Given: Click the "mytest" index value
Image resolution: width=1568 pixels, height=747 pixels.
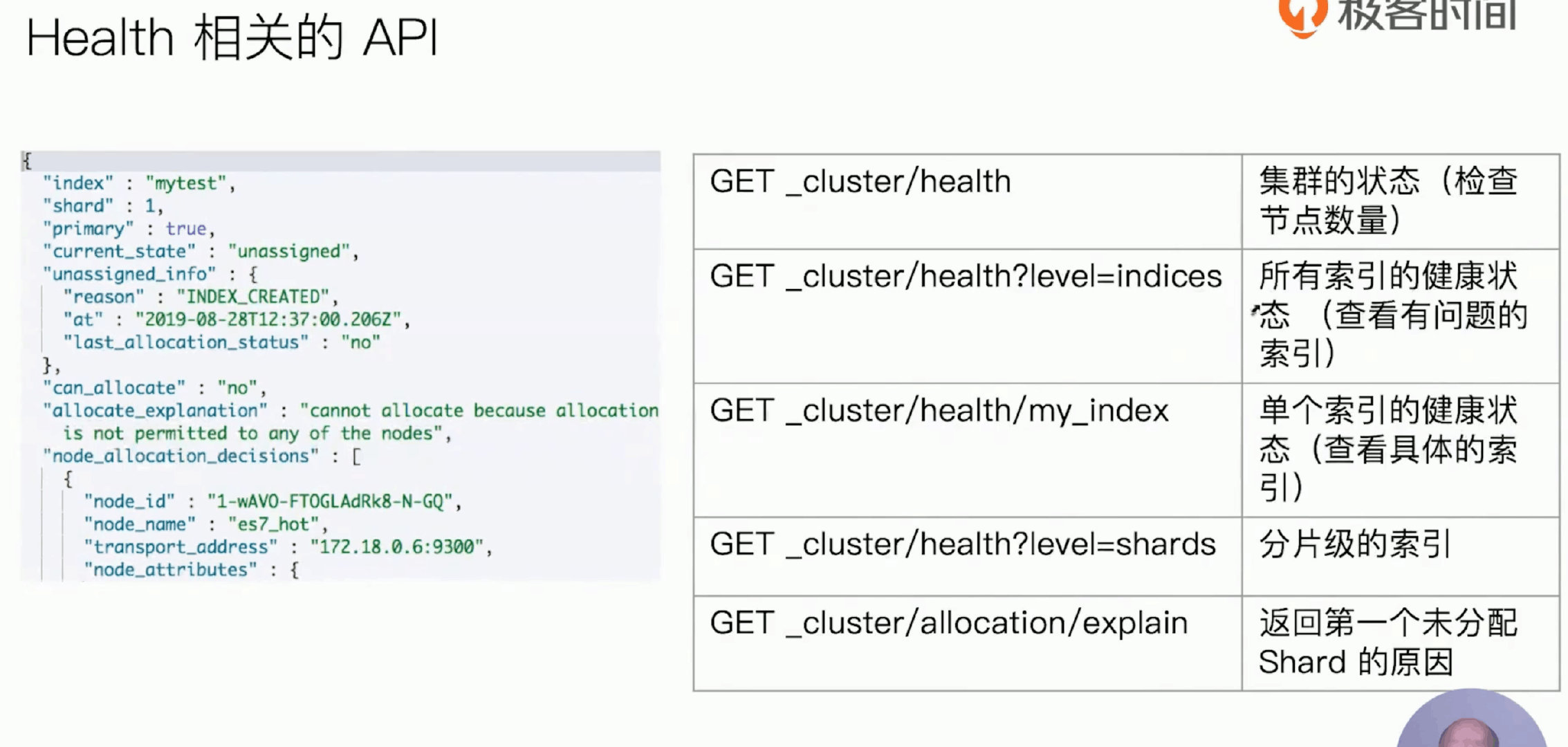Looking at the screenshot, I should point(186,183).
